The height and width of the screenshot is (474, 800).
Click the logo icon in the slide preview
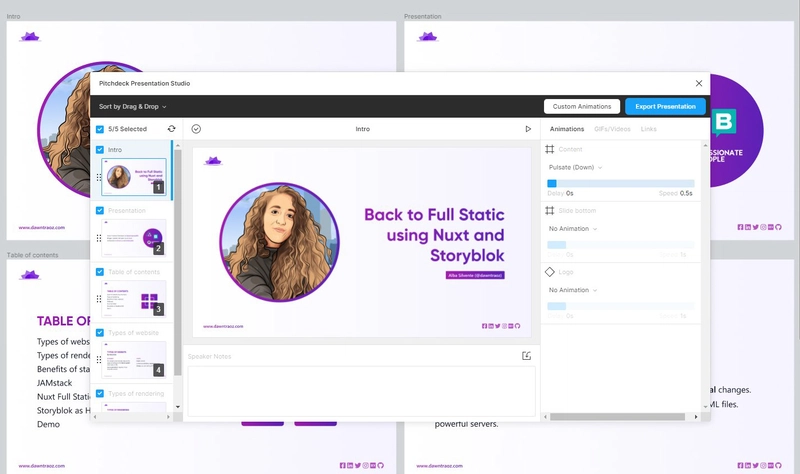pos(213,161)
